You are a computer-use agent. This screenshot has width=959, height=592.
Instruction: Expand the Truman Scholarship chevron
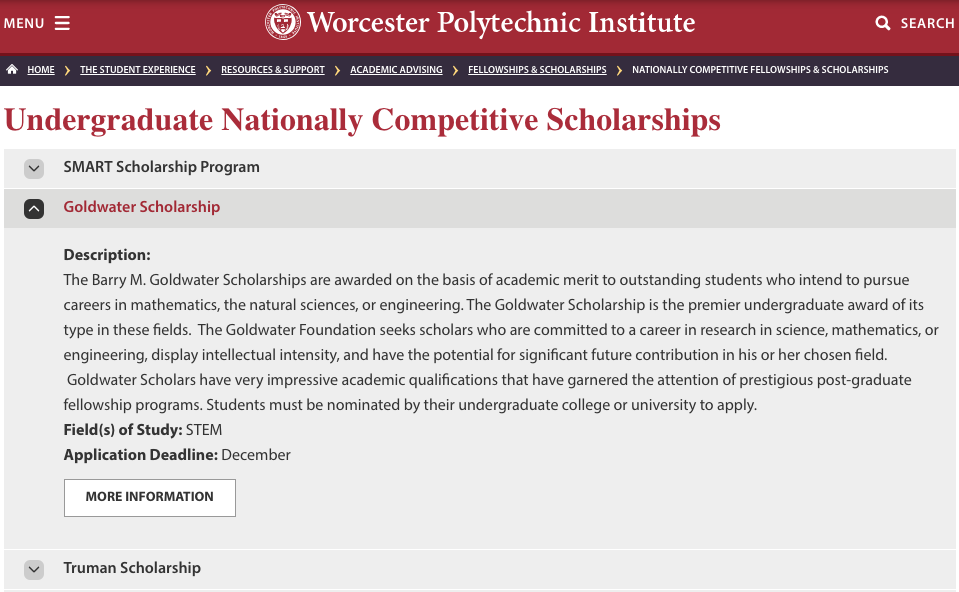tap(34, 569)
